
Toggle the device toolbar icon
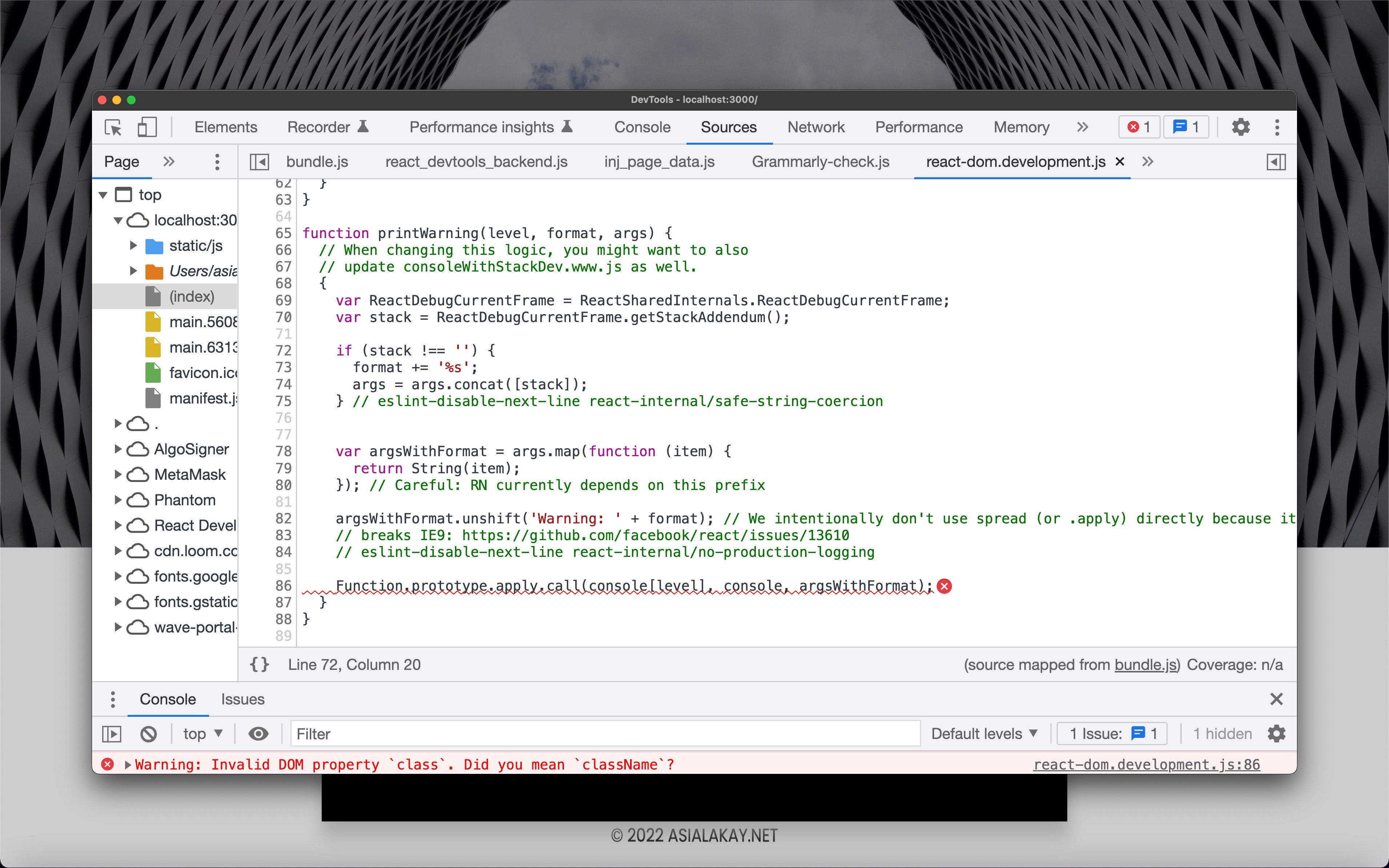click(x=147, y=127)
